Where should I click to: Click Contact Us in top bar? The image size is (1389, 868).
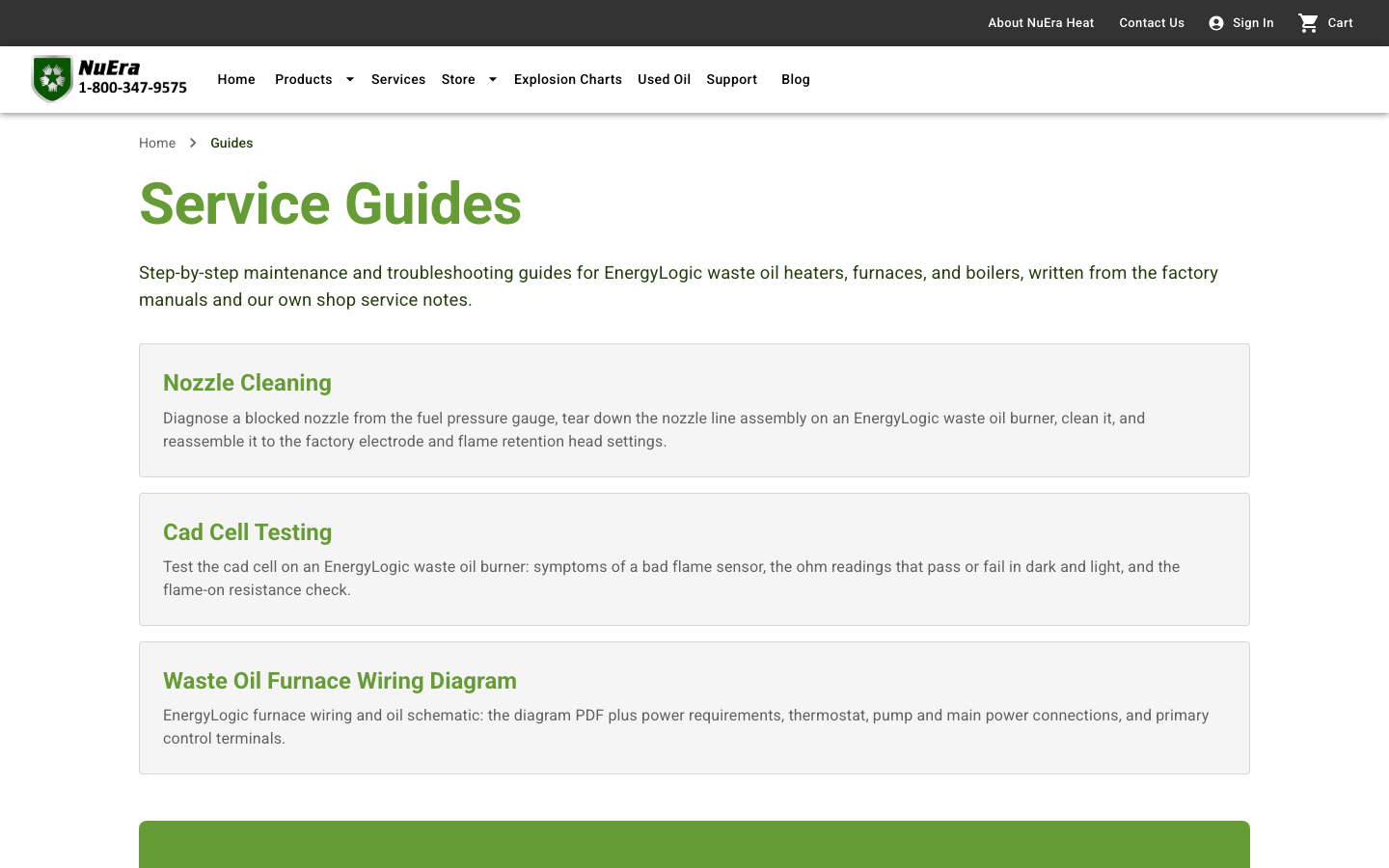pos(1152,23)
